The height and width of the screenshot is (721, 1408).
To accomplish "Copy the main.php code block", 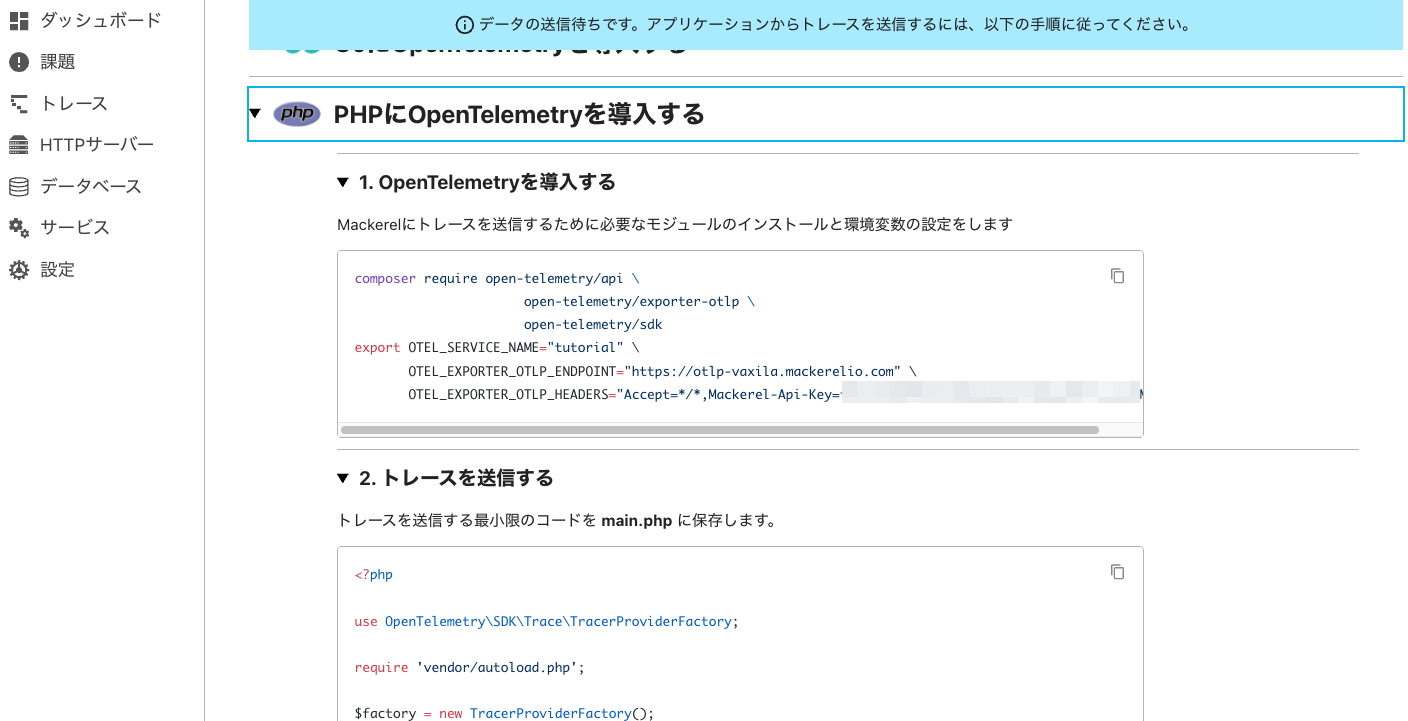I will pos(1118,572).
